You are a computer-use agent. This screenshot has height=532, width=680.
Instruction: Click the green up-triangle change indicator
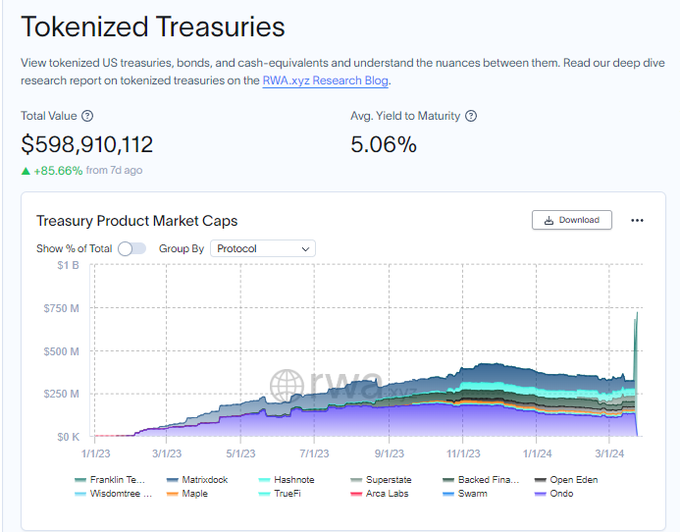tap(26, 171)
